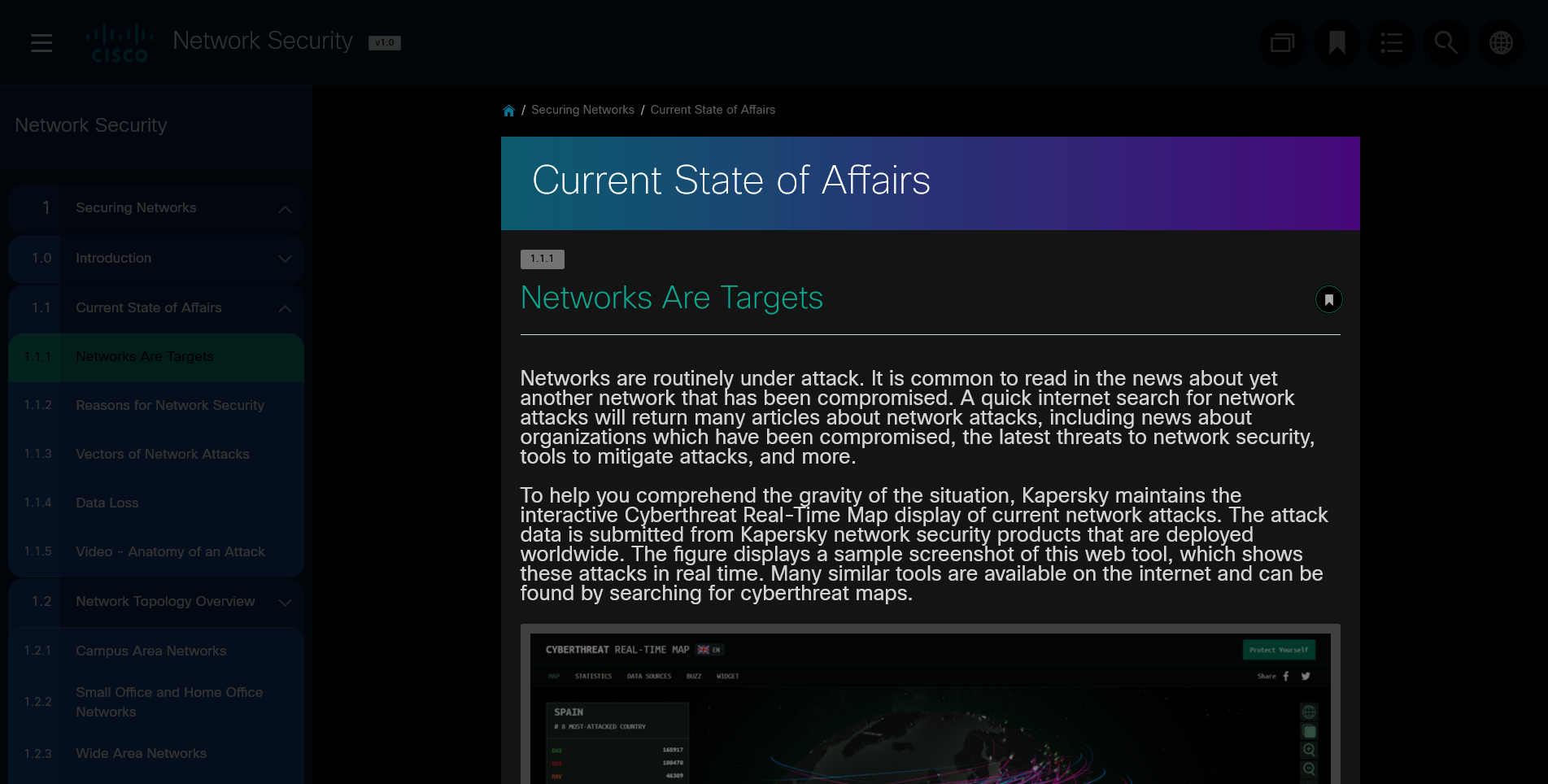
Task: Collapse the Current State of Affairs chevron
Action: point(285,308)
